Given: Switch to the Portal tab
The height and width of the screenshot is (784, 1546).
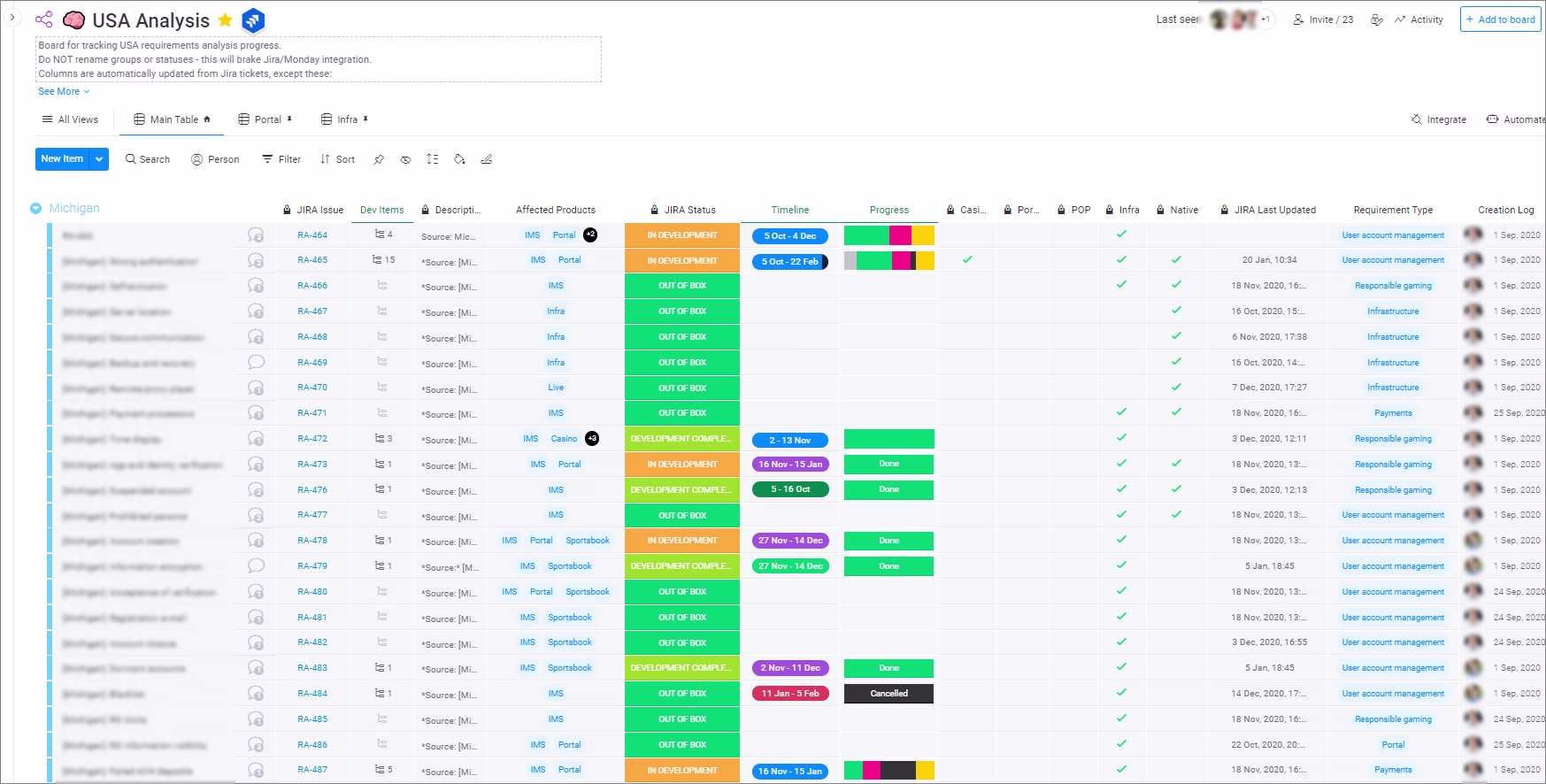Looking at the screenshot, I should coord(265,119).
